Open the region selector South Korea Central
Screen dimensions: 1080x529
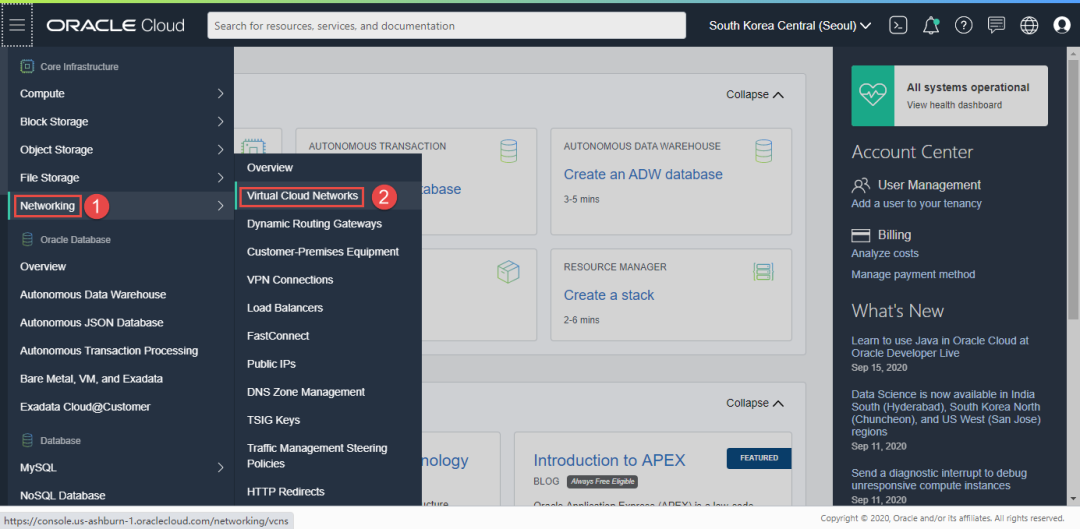click(x=789, y=25)
